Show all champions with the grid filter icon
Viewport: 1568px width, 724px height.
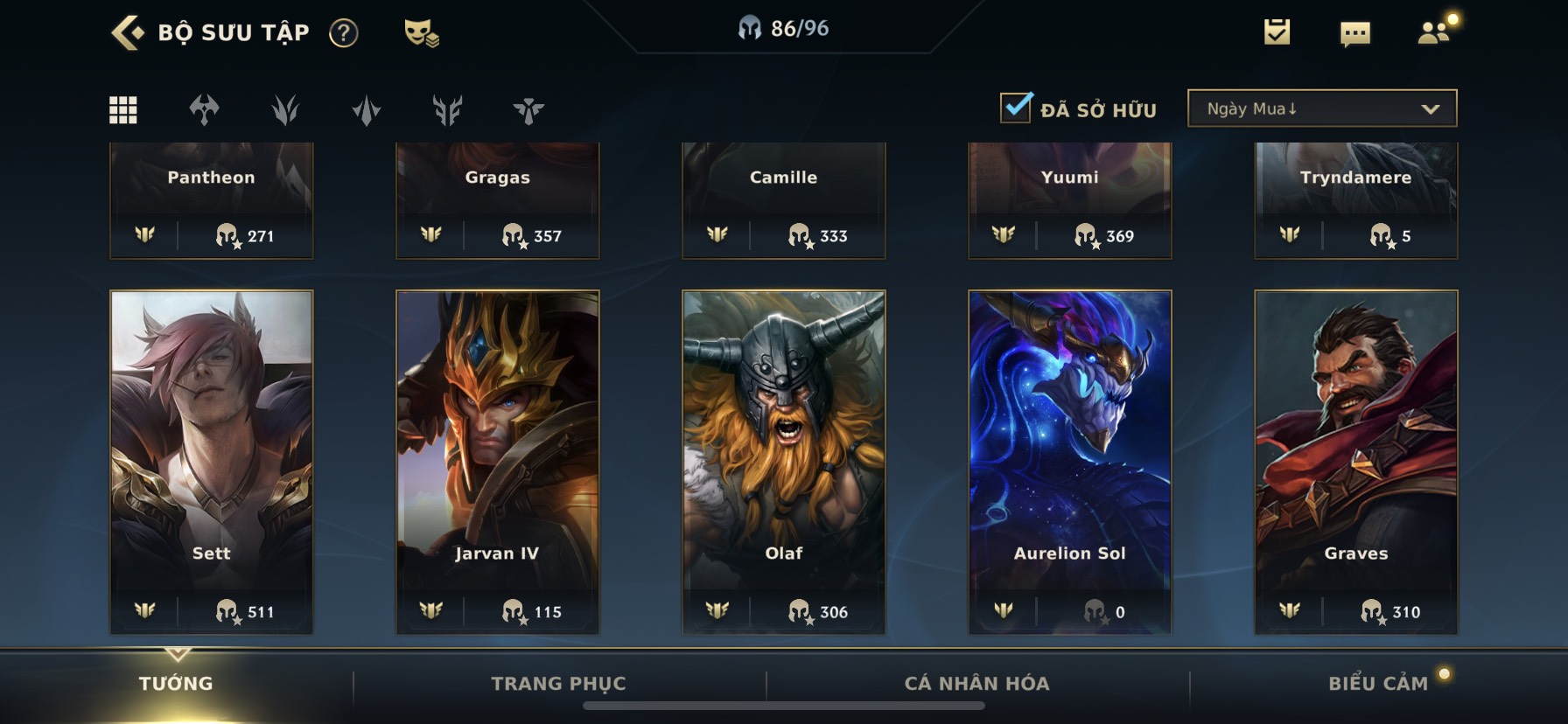click(122, 110)
